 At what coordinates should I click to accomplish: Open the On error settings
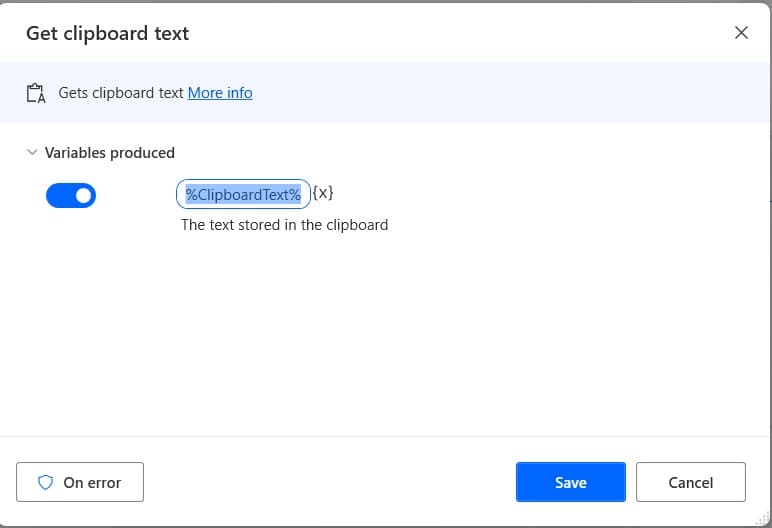(x=80, y=482)
